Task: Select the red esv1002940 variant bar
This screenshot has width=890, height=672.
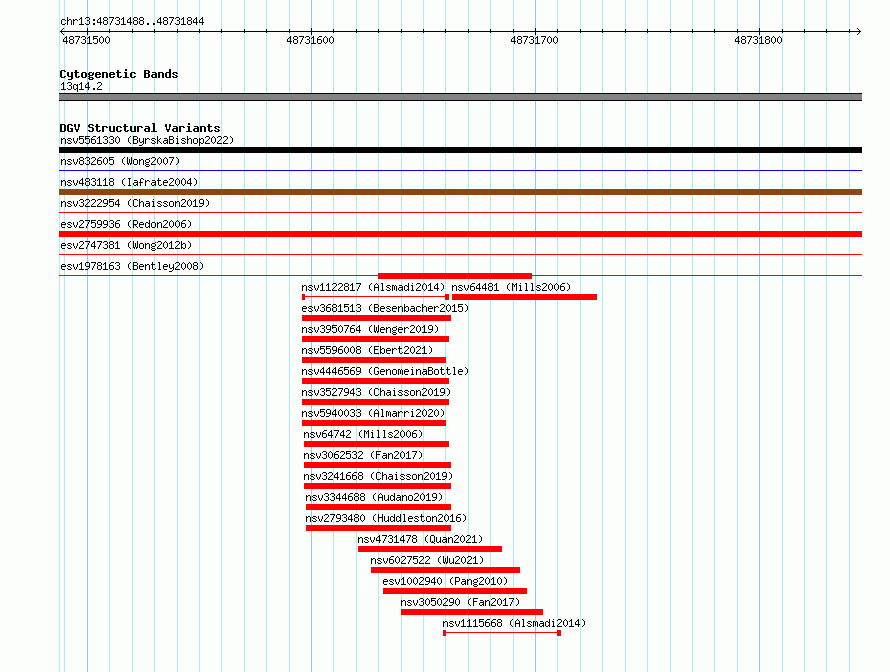Action: pos(455,591)
